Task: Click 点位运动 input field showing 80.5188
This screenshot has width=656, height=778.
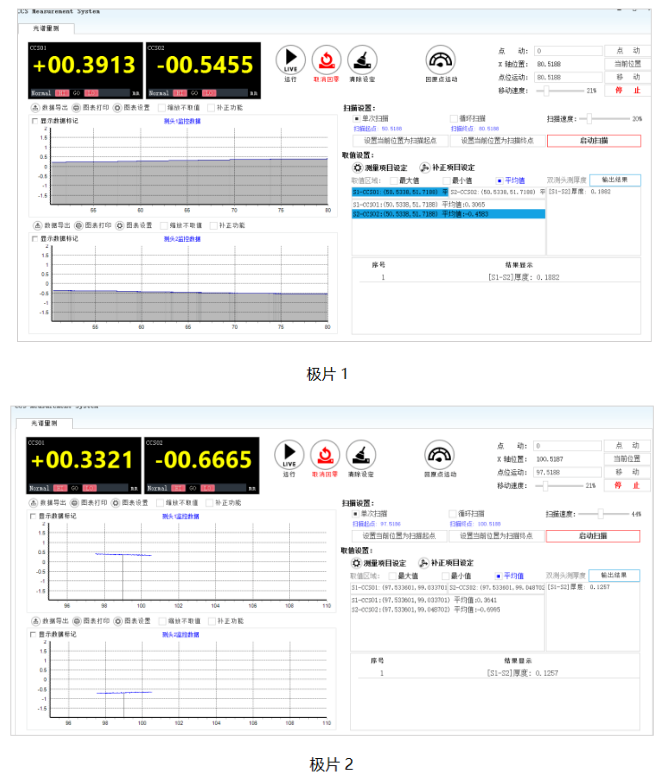Action: pos(568,77)
